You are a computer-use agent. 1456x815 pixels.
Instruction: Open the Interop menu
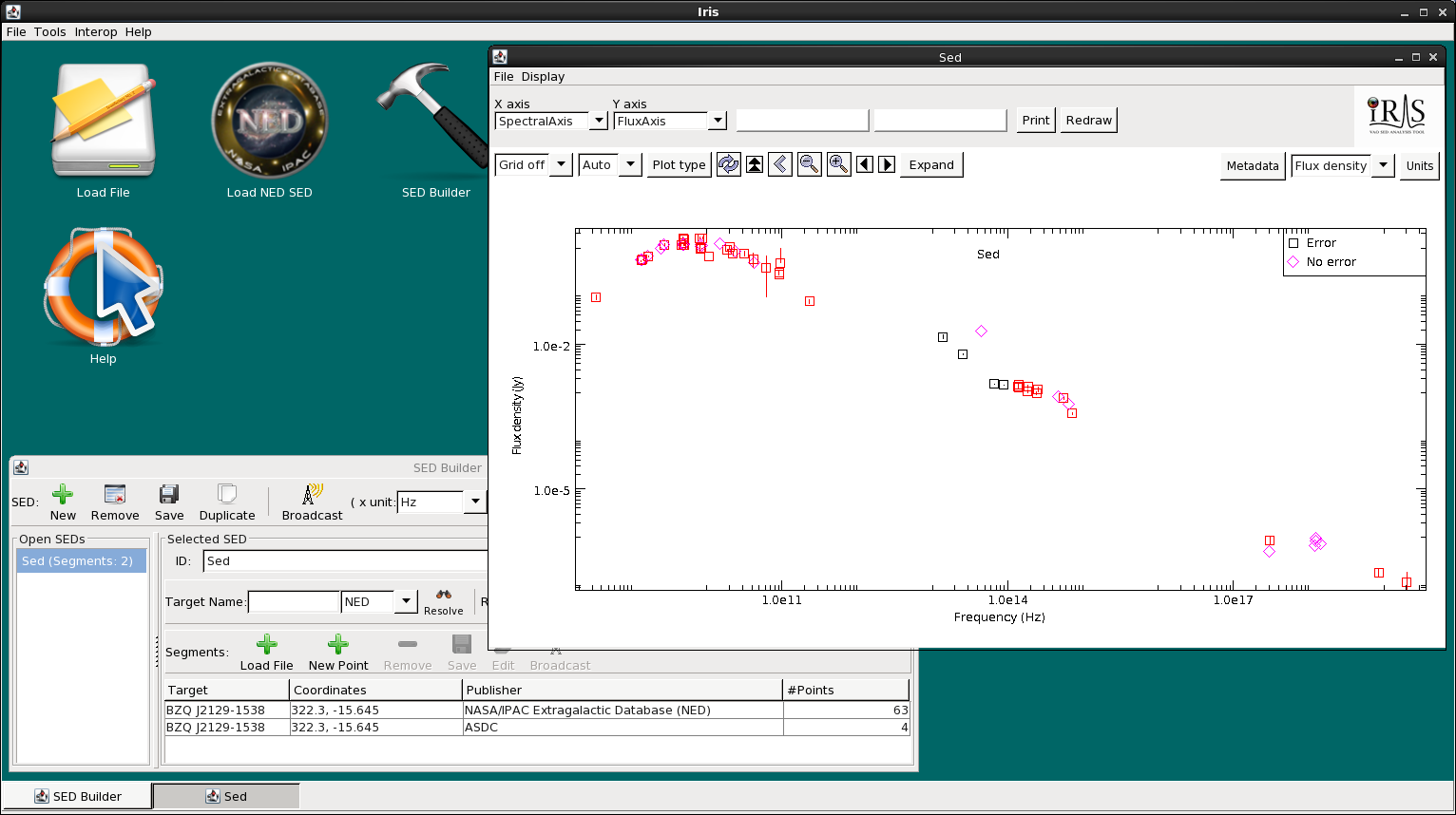(x=96, y=31)
